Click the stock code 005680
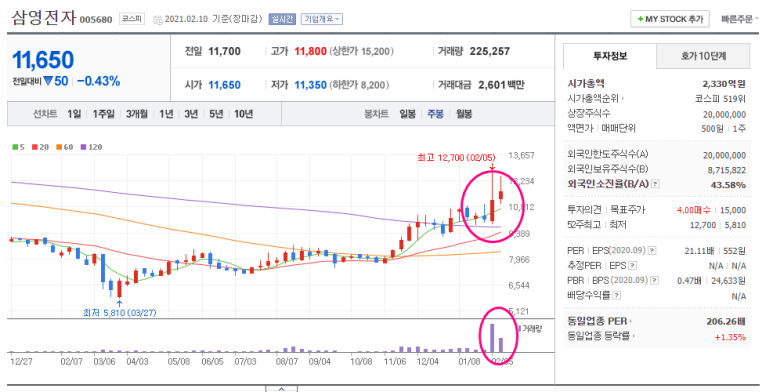 [x=96, y=20]
